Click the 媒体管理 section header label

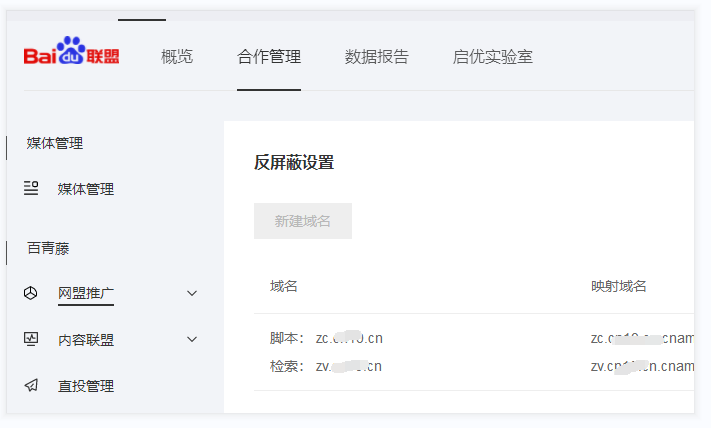54,143
